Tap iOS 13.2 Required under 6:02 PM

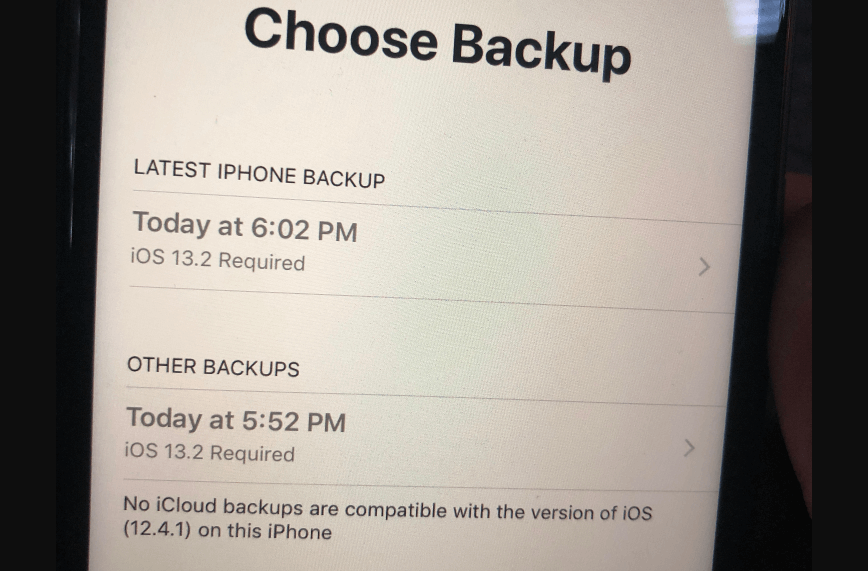[x=218, y=260]
